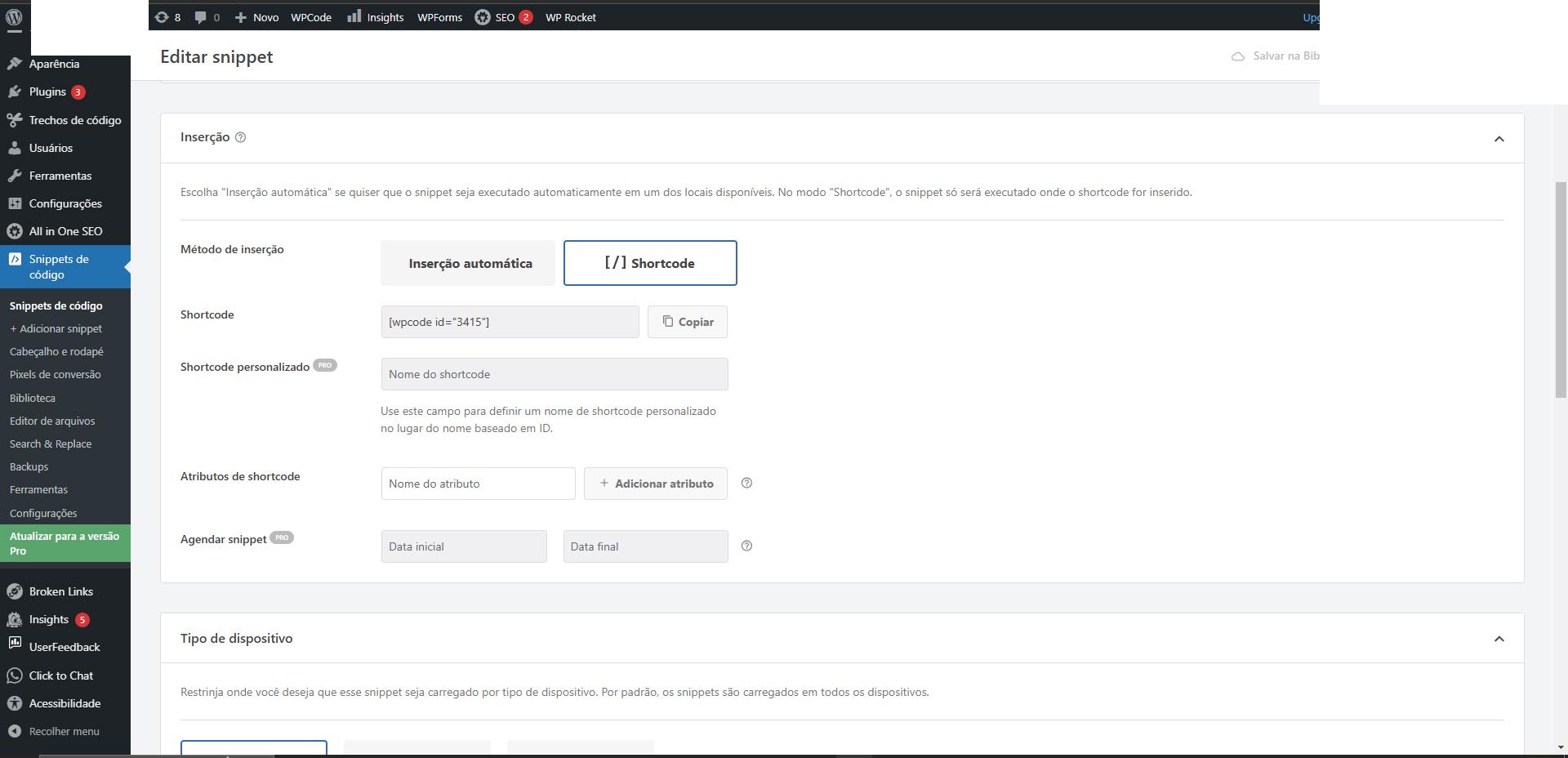Open updates icon showing 8

tap(162, 17)
